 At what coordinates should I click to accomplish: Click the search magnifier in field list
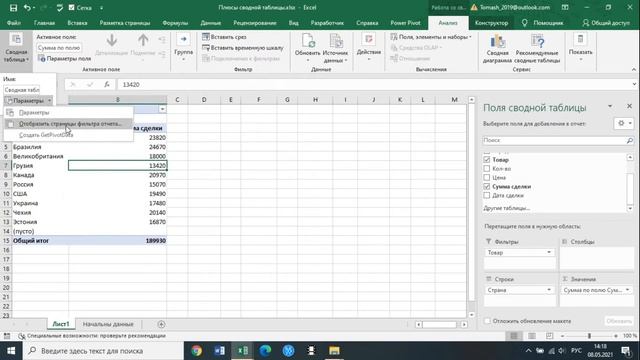[629, 140]
